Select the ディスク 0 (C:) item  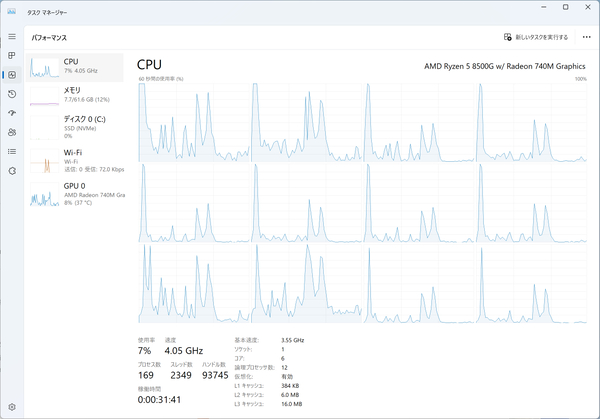pos(75,127)
